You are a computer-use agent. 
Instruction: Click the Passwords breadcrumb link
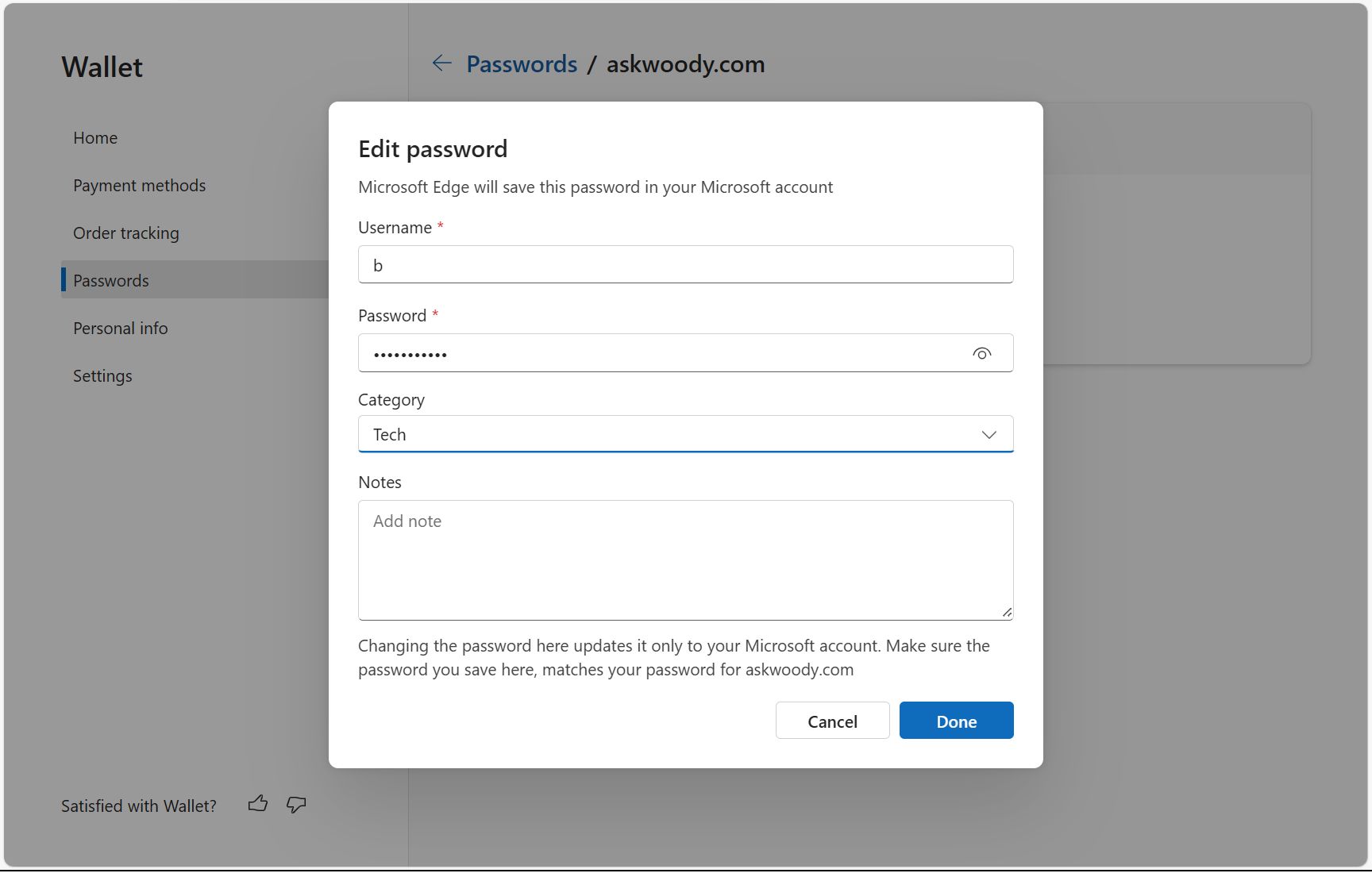pos(522,64)
